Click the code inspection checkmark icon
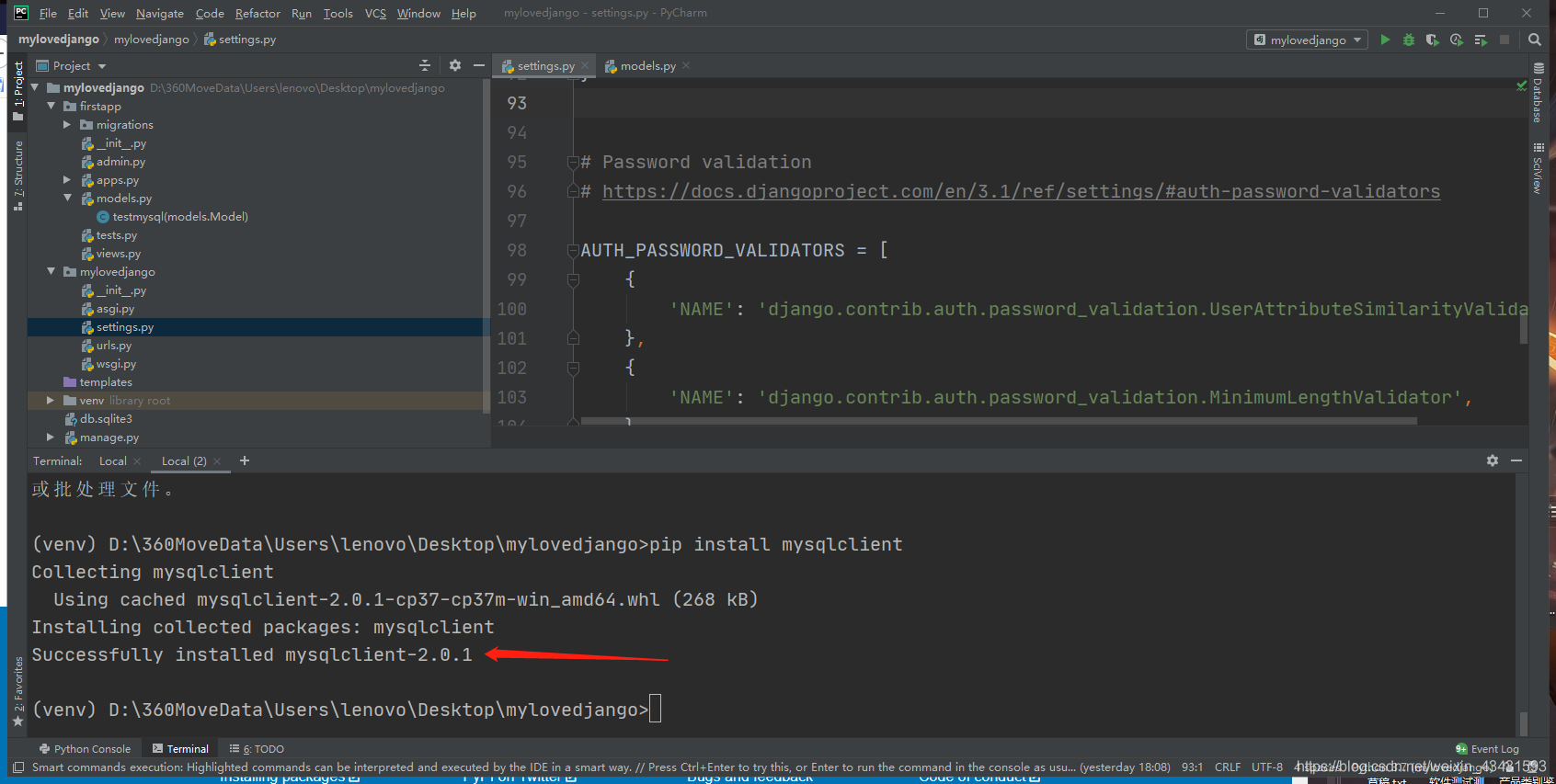The image size is (1556, 784). 1521,85
